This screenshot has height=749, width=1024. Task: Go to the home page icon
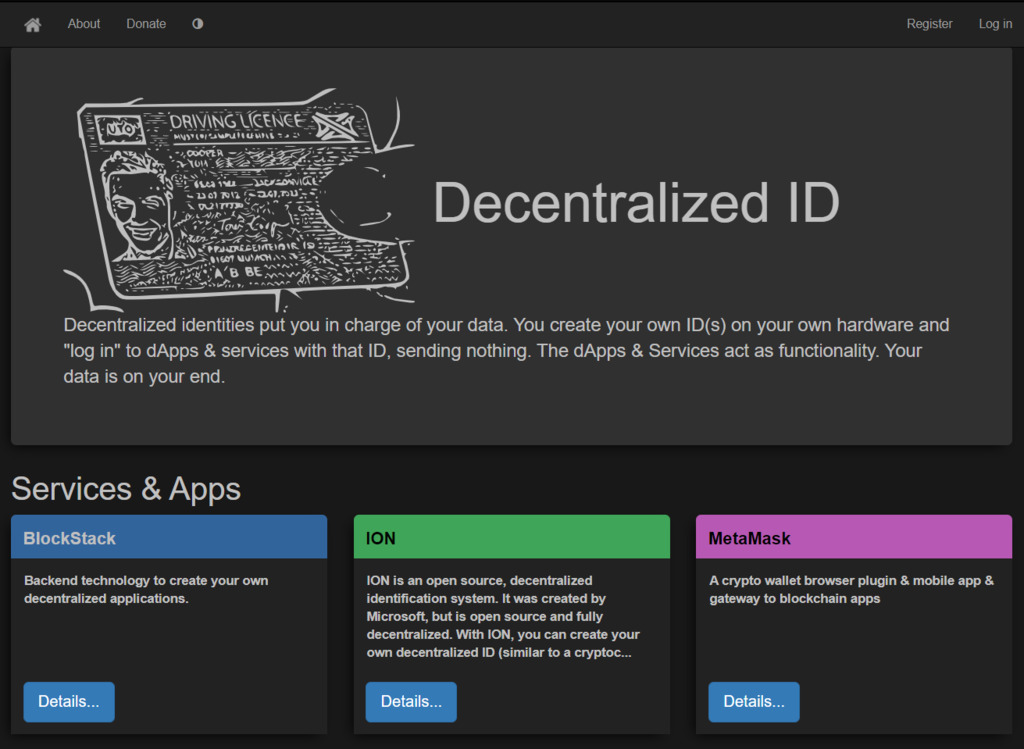click(x=33, y=24)
